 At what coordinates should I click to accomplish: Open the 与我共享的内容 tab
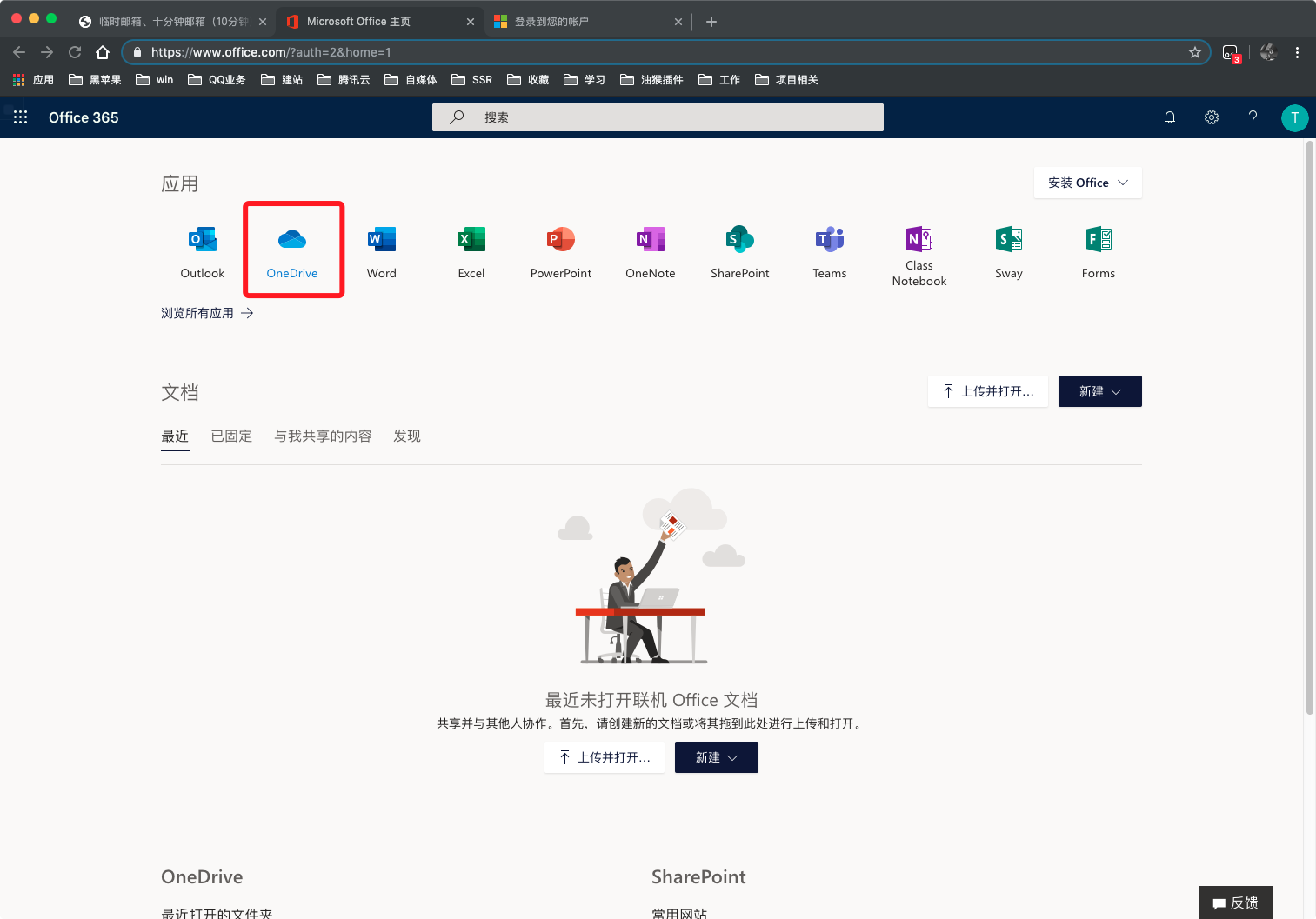[323, 436]
